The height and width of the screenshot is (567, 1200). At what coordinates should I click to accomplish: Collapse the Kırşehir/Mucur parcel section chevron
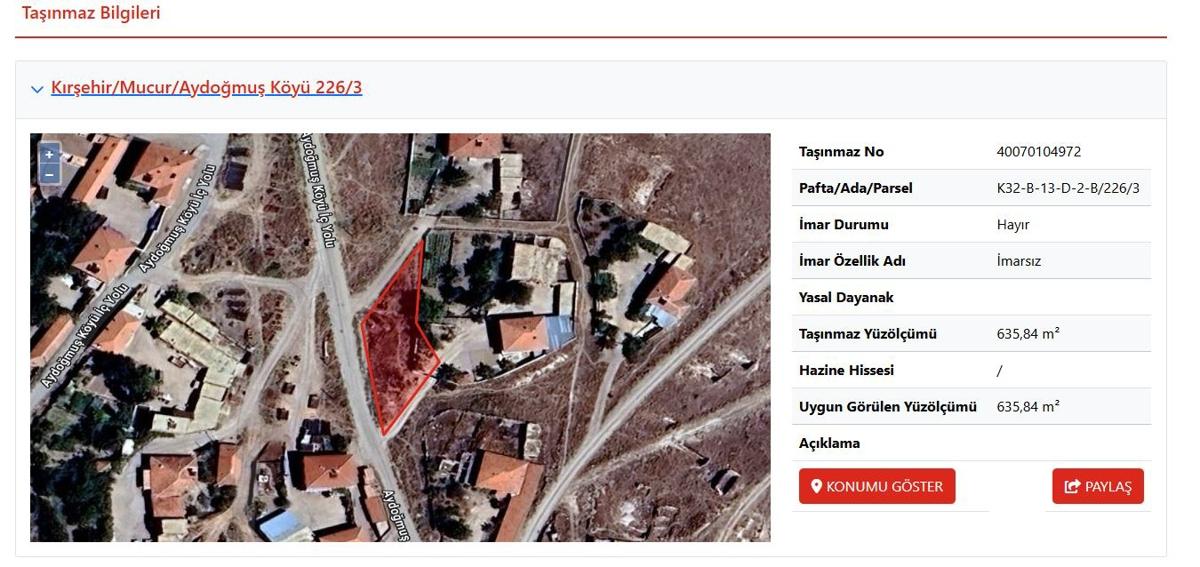37,89
